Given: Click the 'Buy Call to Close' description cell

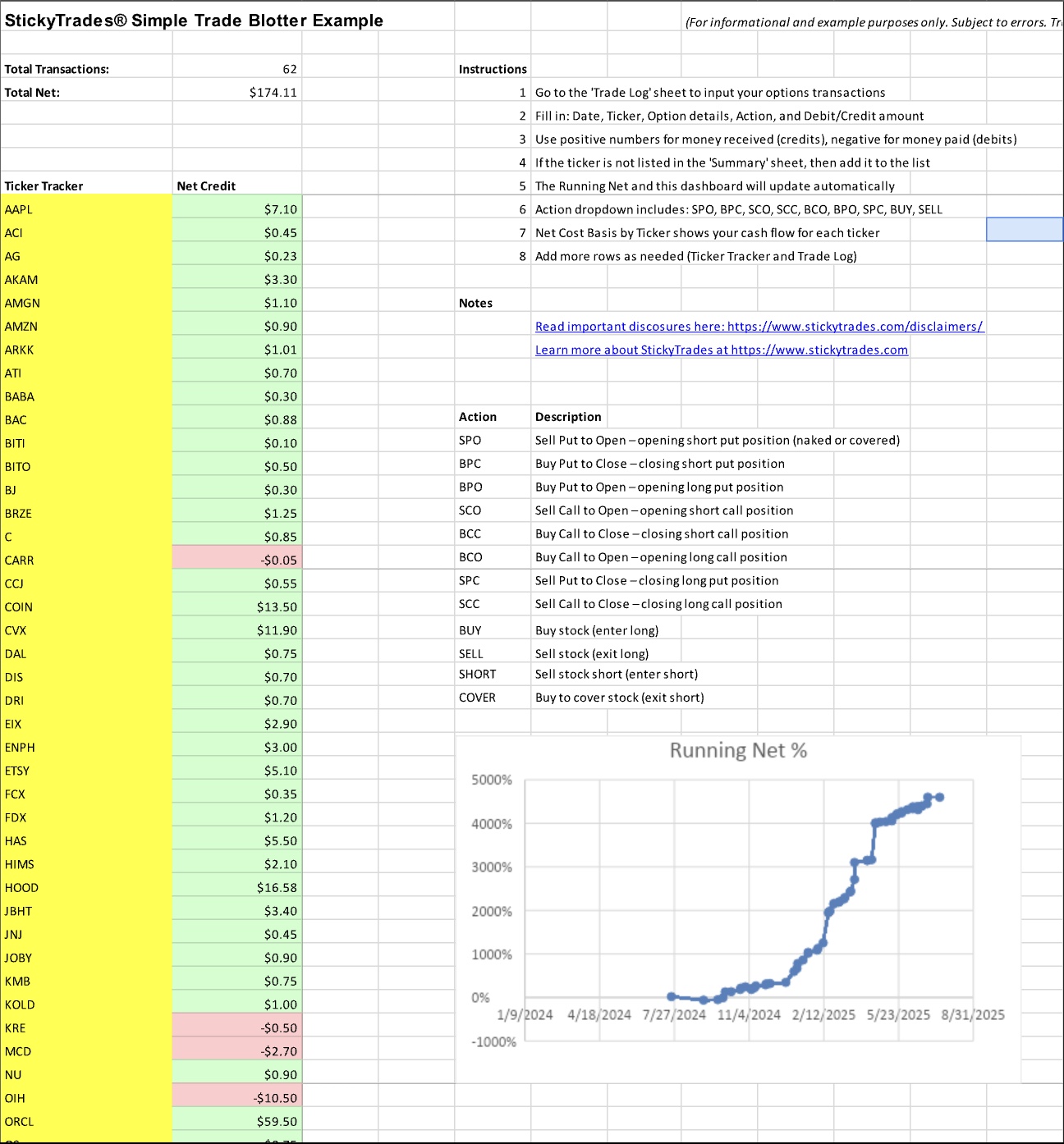Looking at the screenshot, I should [662, 534].
